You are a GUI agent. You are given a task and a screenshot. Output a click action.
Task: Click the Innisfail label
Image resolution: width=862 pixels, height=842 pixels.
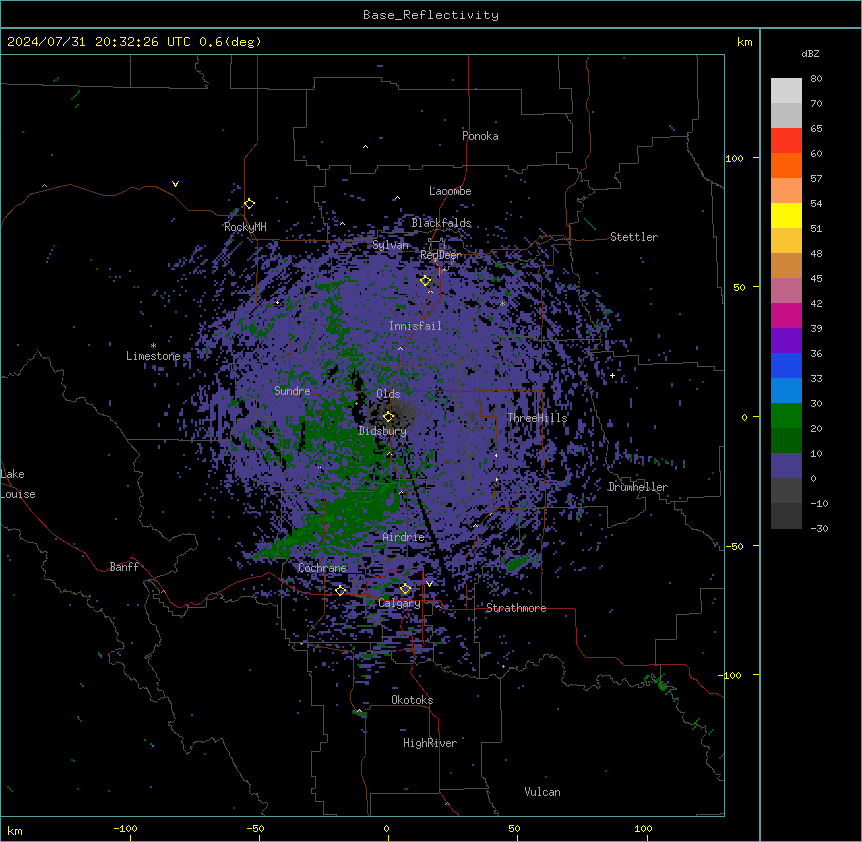[x=415, y=326]
